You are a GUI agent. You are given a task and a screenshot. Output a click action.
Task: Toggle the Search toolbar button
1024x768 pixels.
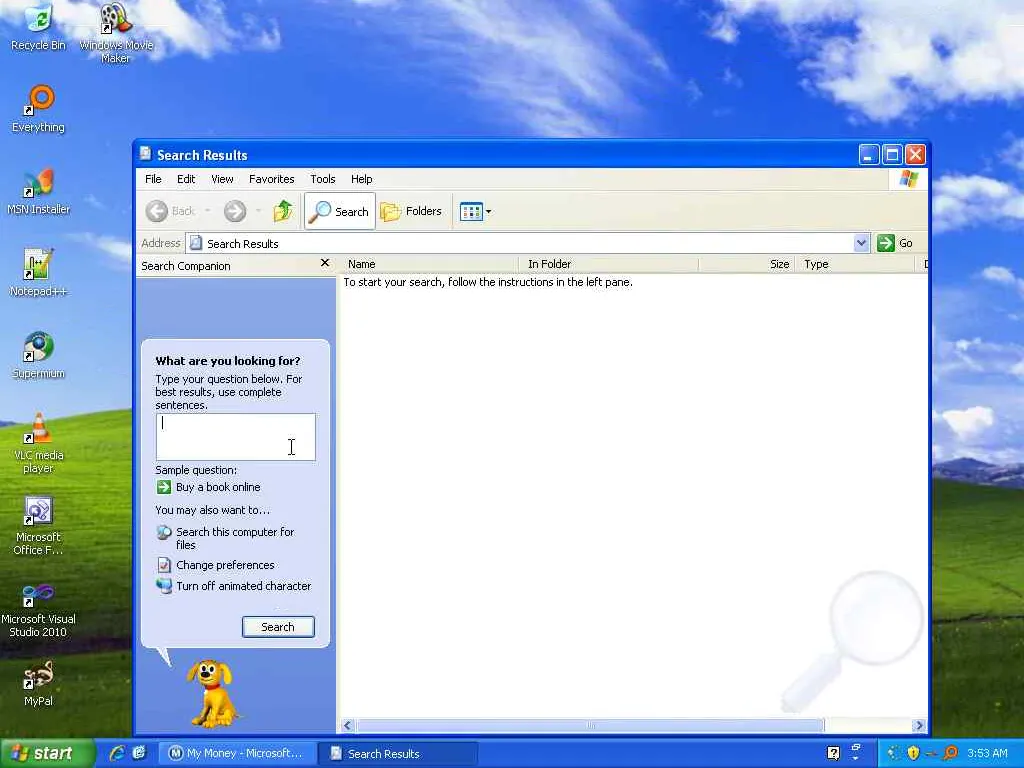pos(340,211)
